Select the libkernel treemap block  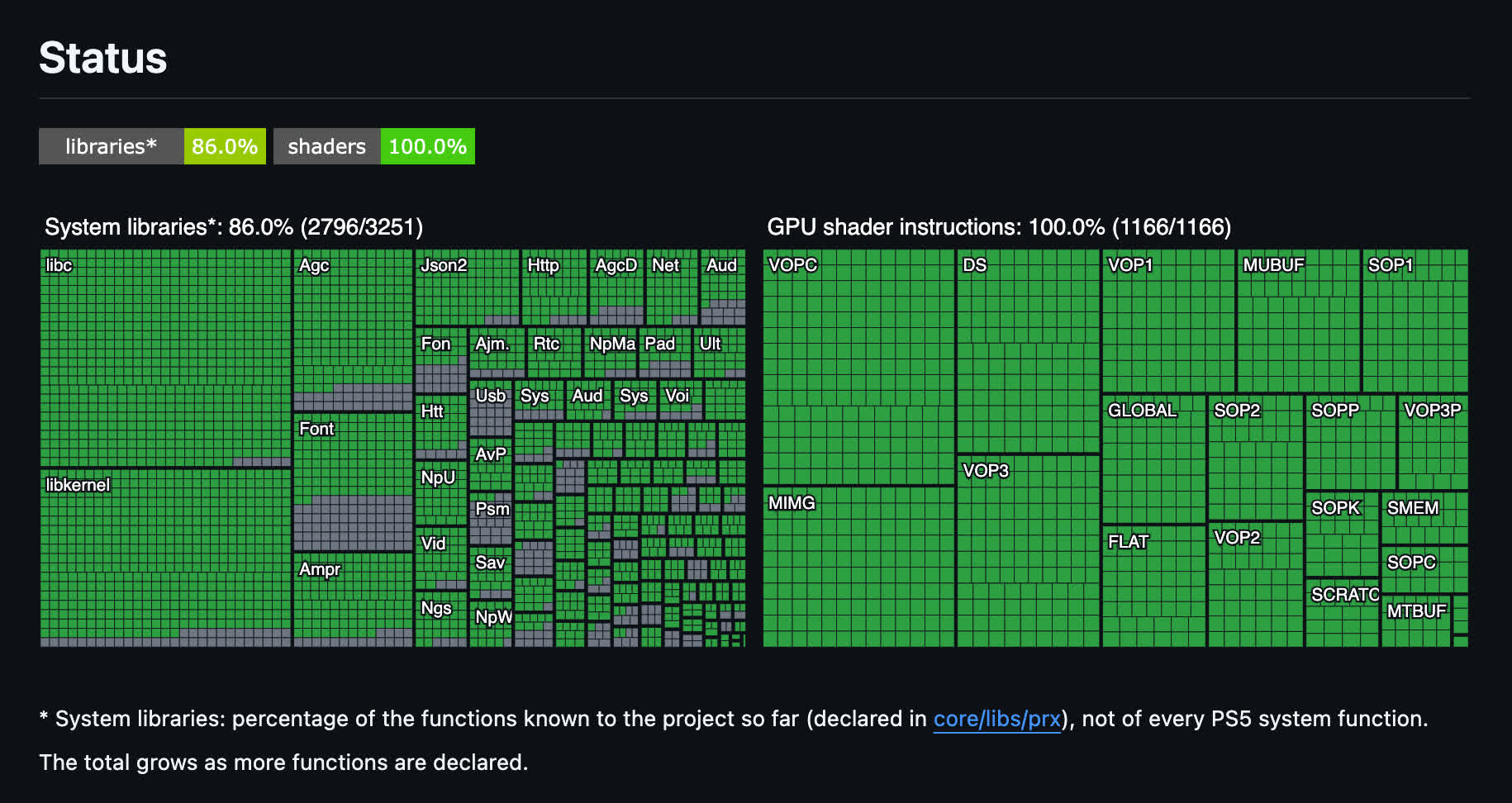coord(165,558)
